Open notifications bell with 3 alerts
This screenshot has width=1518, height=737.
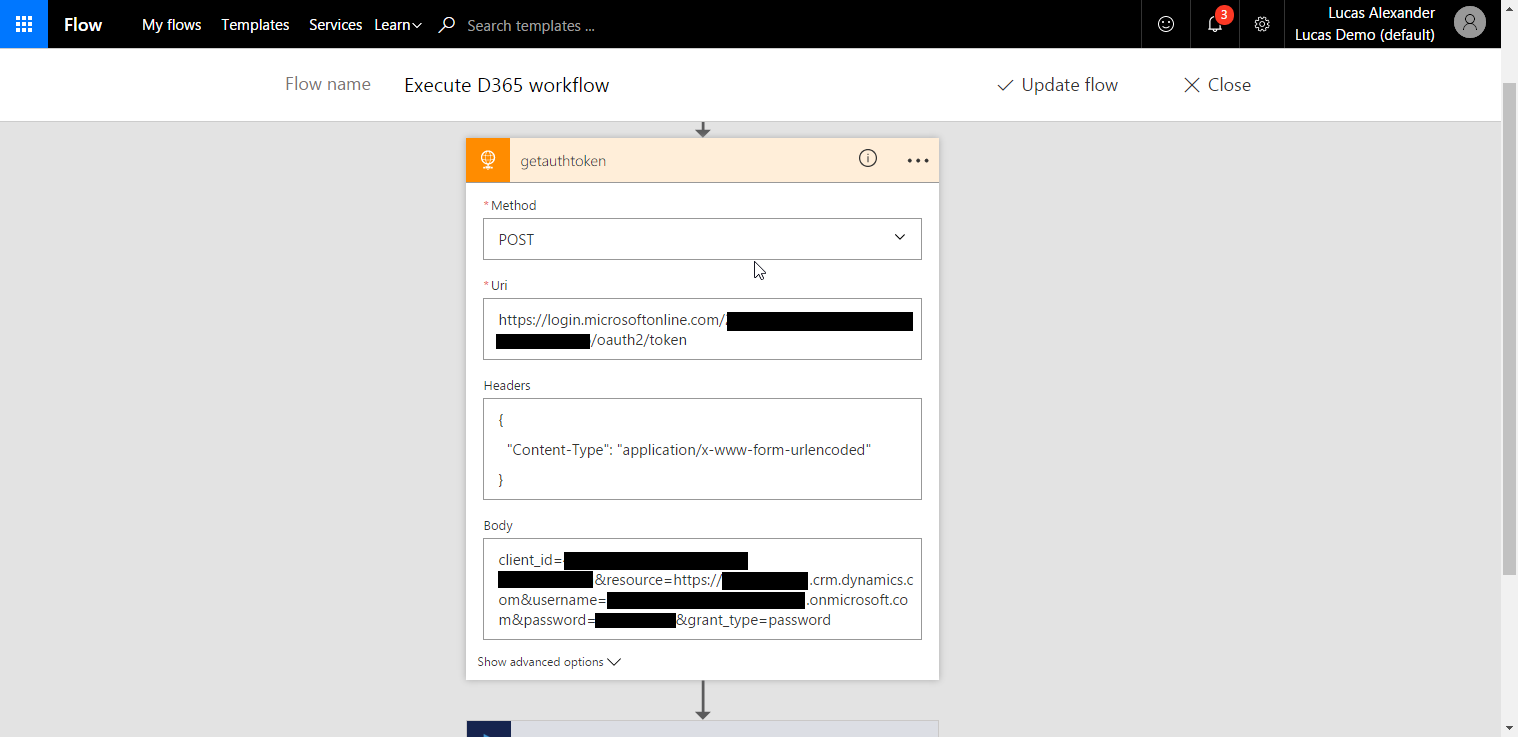pyautogui.click(x=1215, y=24)
